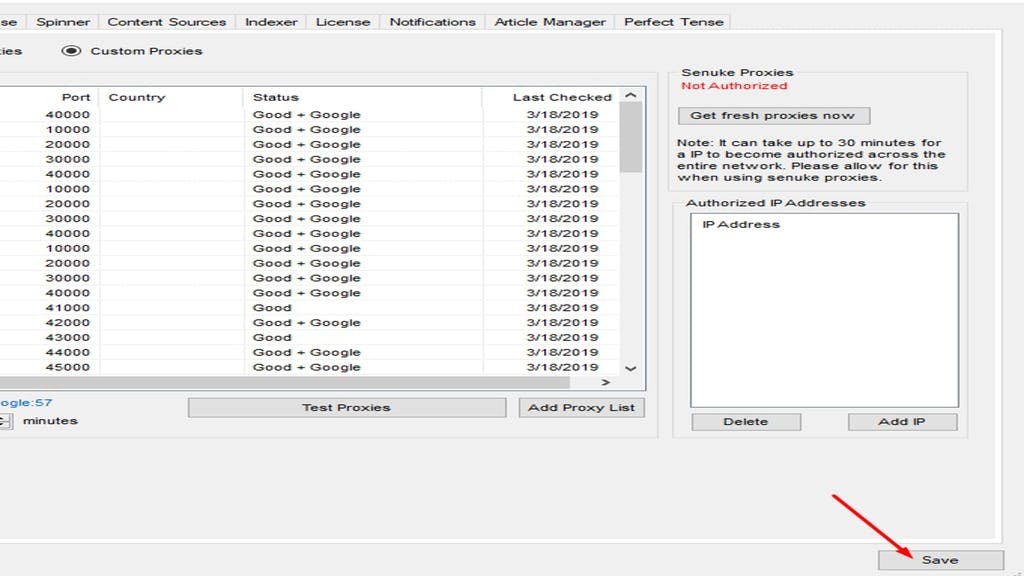Image resolution: width=1024 pixels, height=576 pixels.
Task: Click the Add IP button
Action: (902, 422)
